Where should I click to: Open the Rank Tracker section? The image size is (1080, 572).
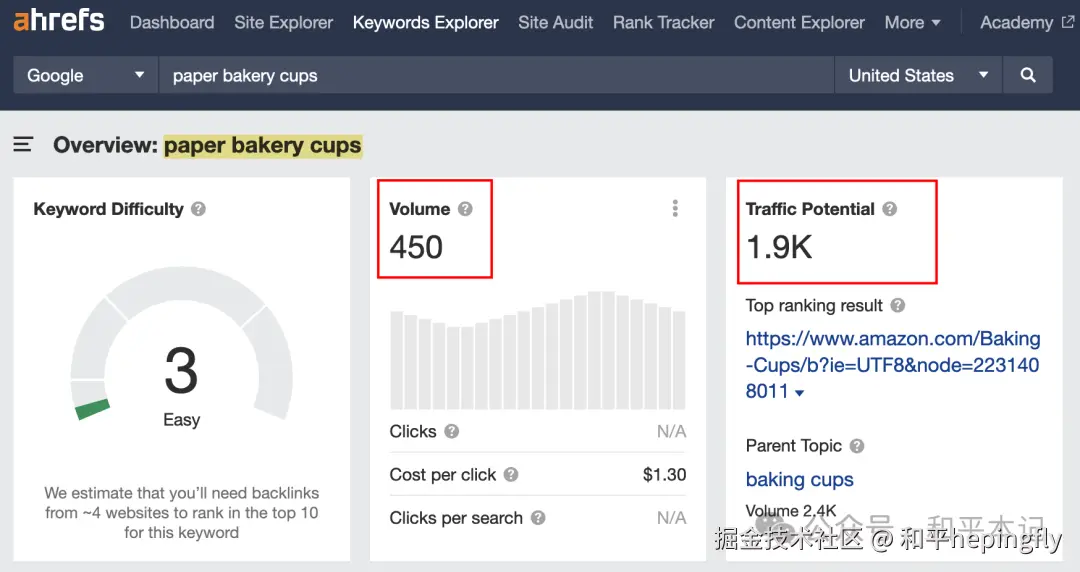(x=663, y=22)
